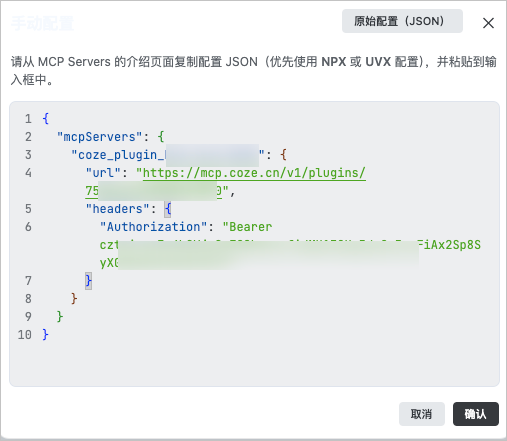Click the "url" key on line 4
Image resolution: width=507 pixels, height=441 pixels.
(x=103, y=173)
